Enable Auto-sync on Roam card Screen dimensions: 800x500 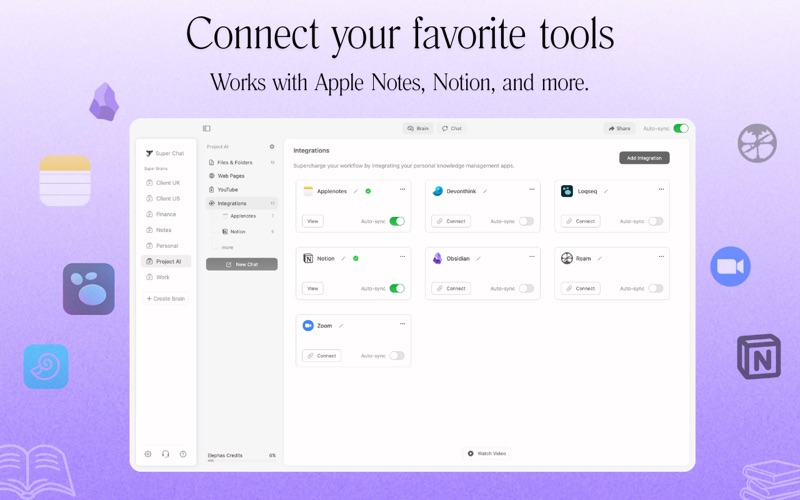pyautogui.click(x=656, y=288)
